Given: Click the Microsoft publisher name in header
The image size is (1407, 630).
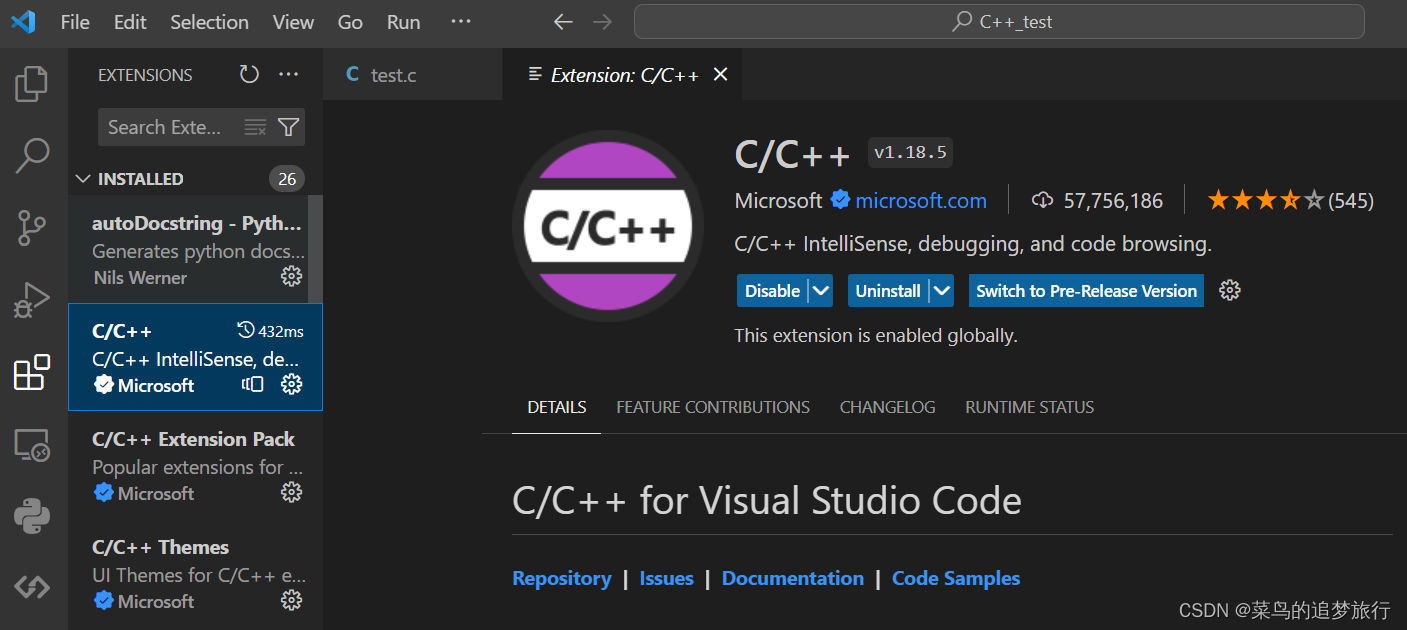Looking at the screenshot, I should click(778, 201).
